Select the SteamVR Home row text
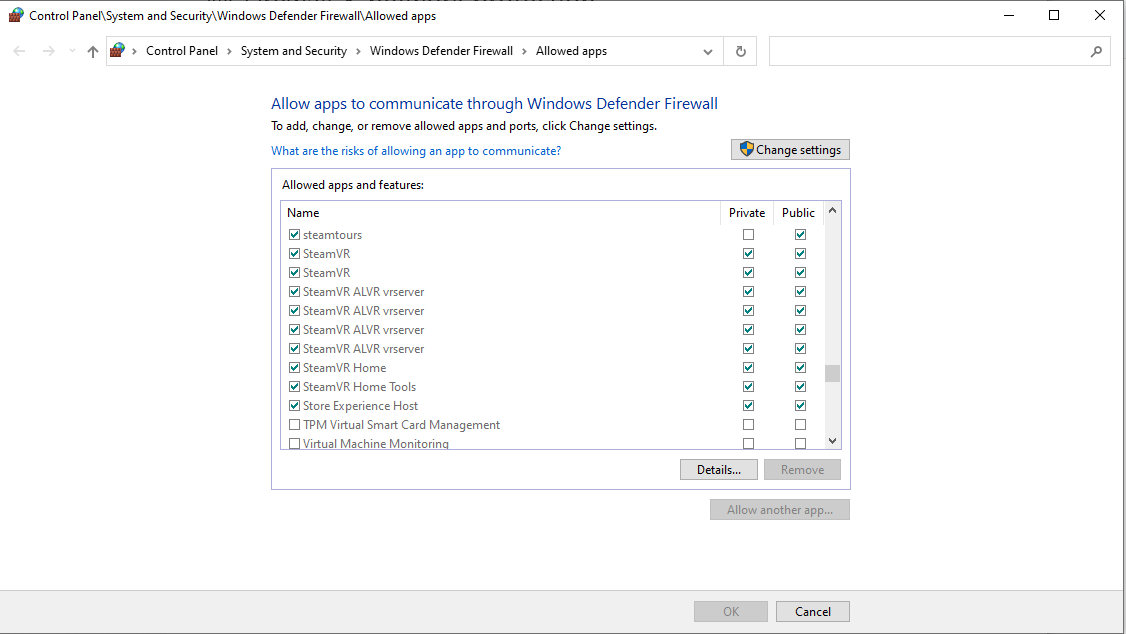 (345, 368)
